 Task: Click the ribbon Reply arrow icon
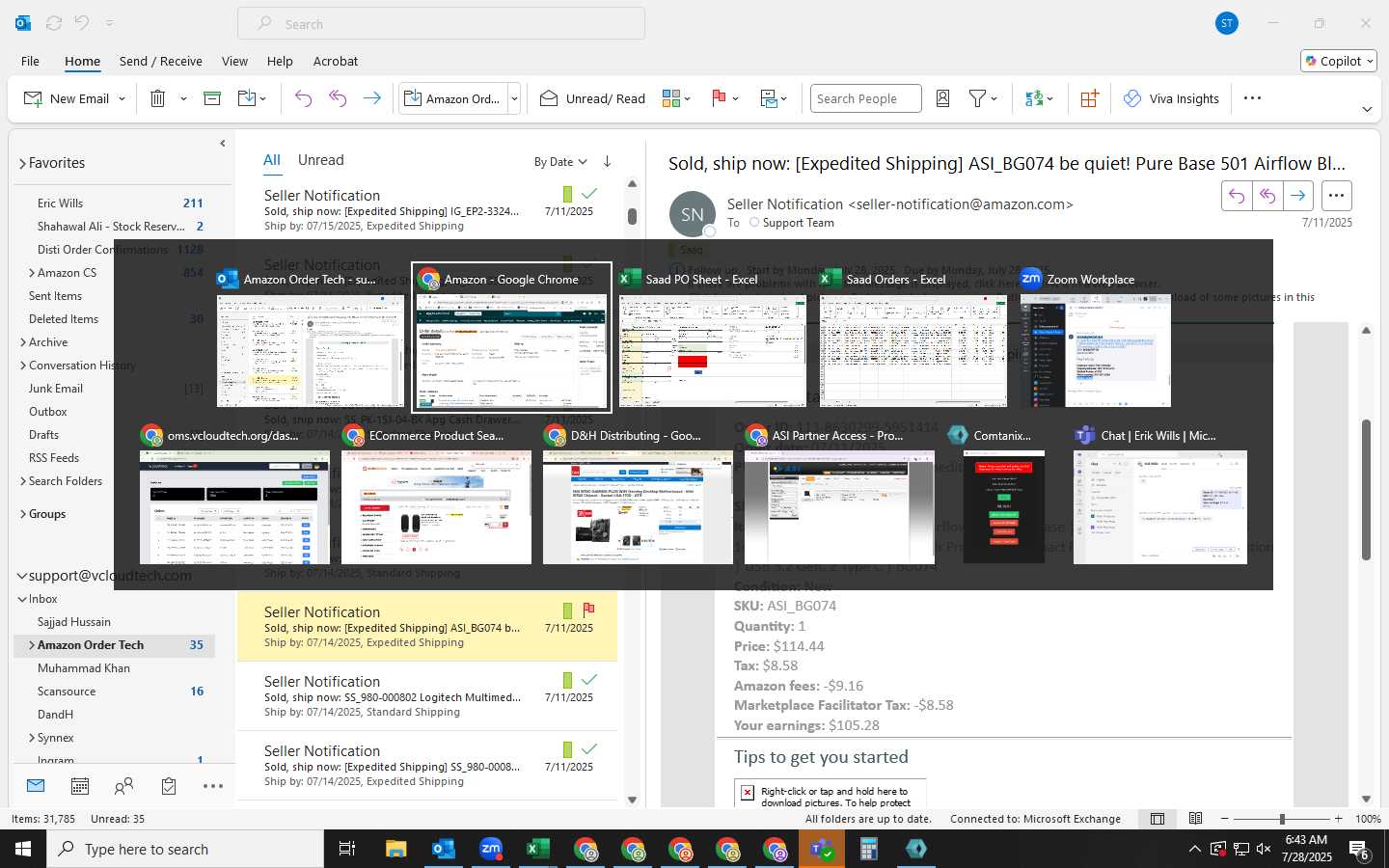[x=303, y=98]
